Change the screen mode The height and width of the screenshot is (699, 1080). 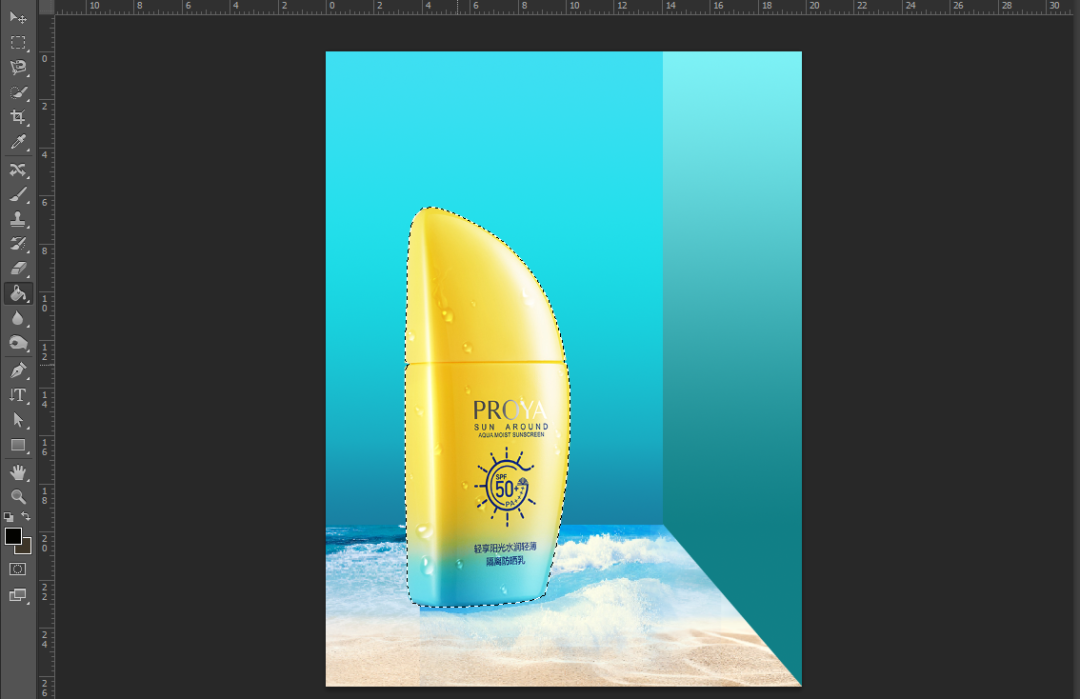18,595
